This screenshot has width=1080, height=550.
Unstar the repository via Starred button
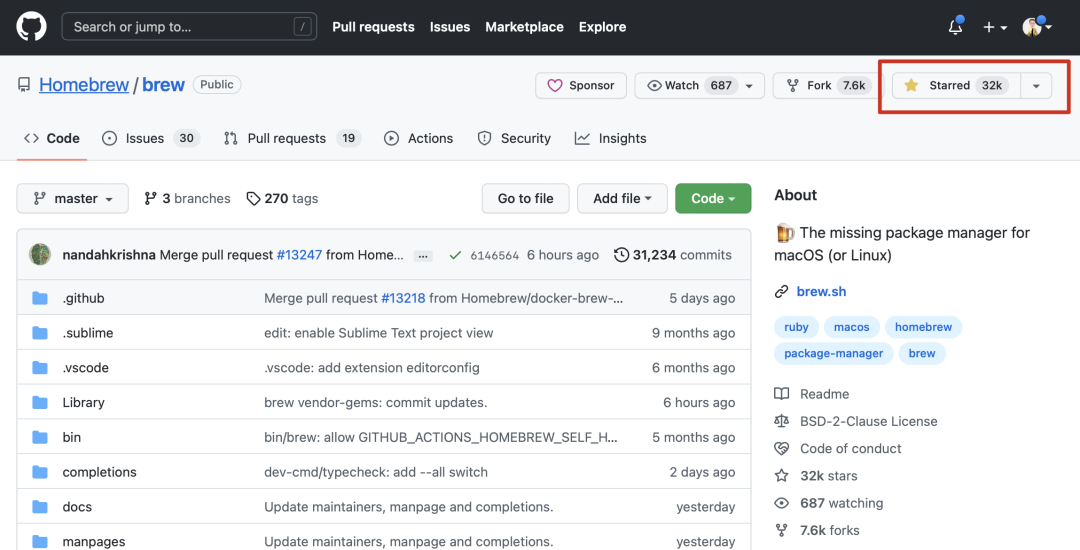[956, 85]
